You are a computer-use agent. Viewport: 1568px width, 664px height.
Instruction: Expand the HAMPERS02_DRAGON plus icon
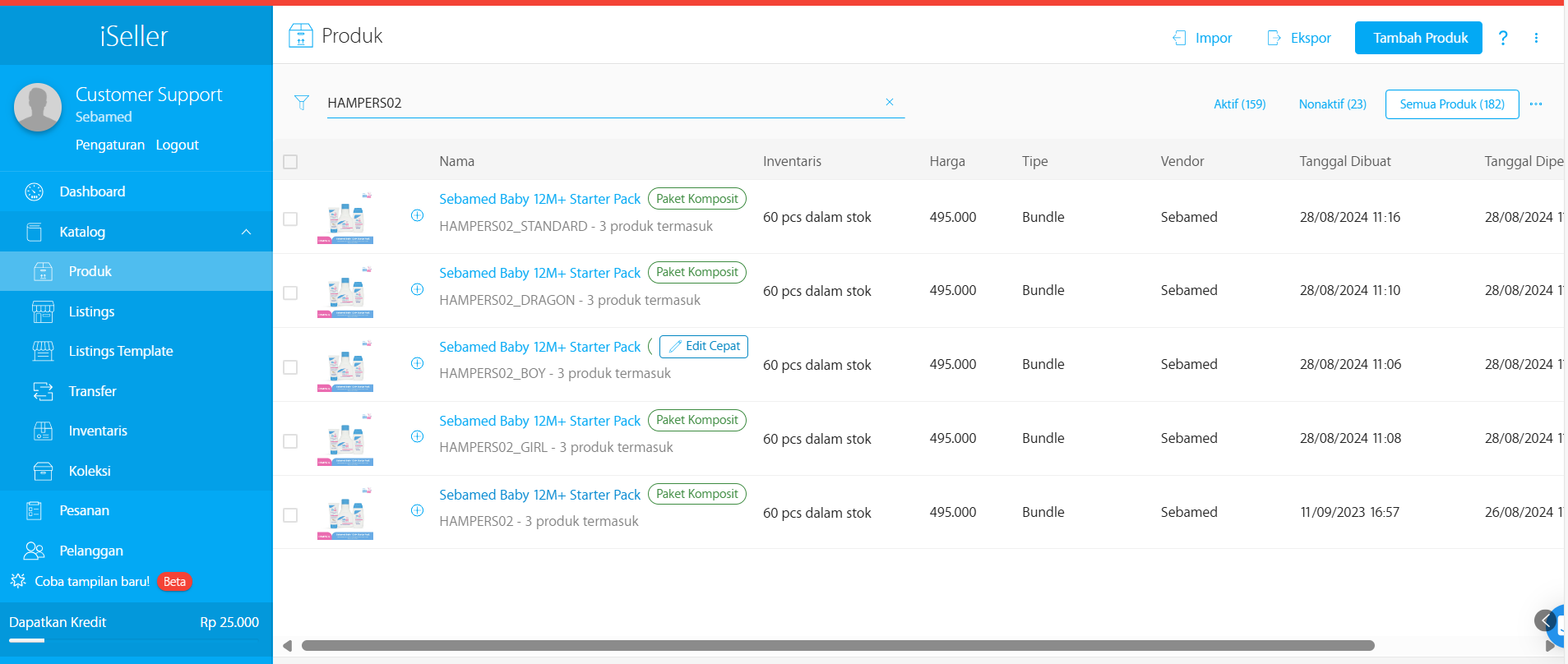pyautogui.click(x=417, y=289)
